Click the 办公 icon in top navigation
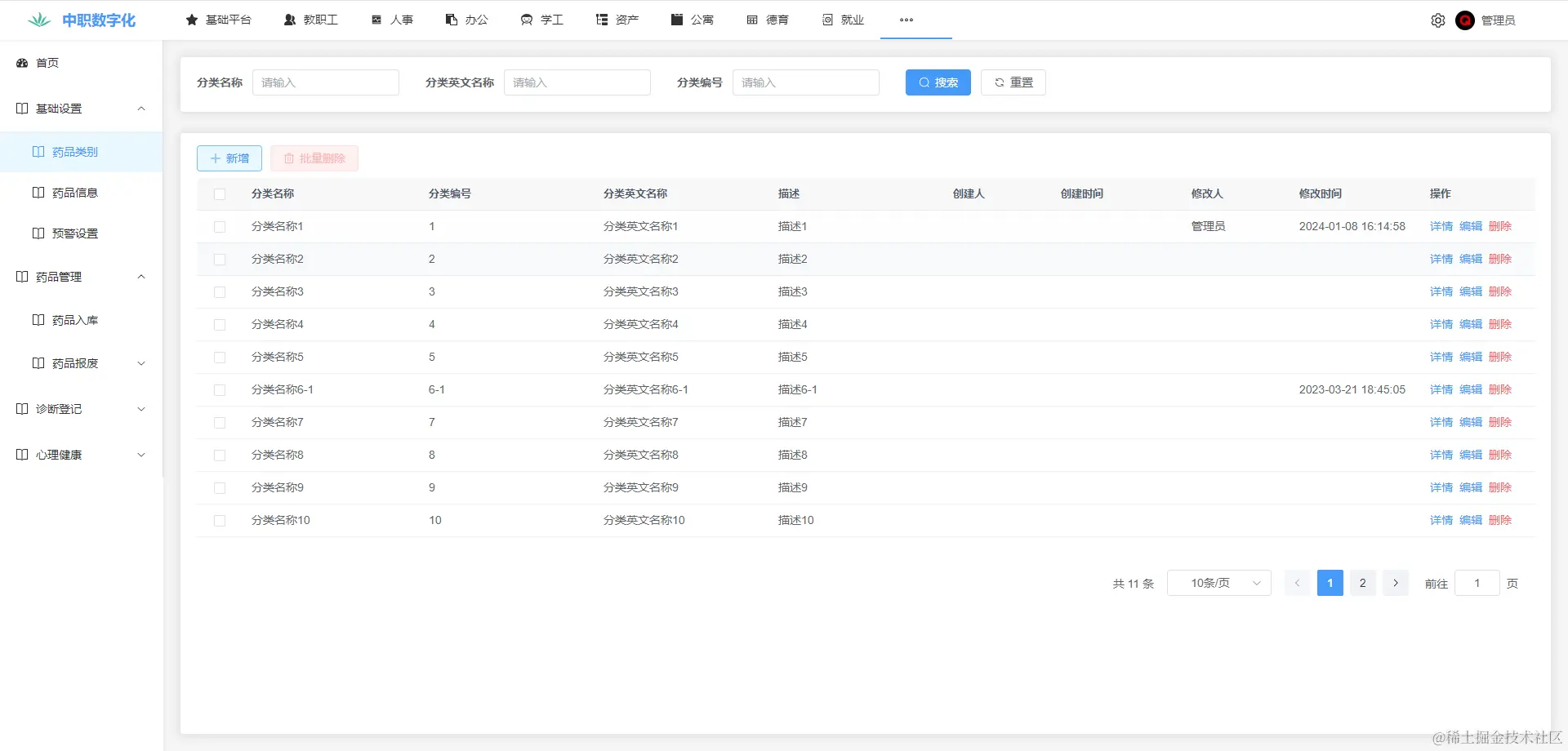1568x751 pixels. (x=452, y=20)
